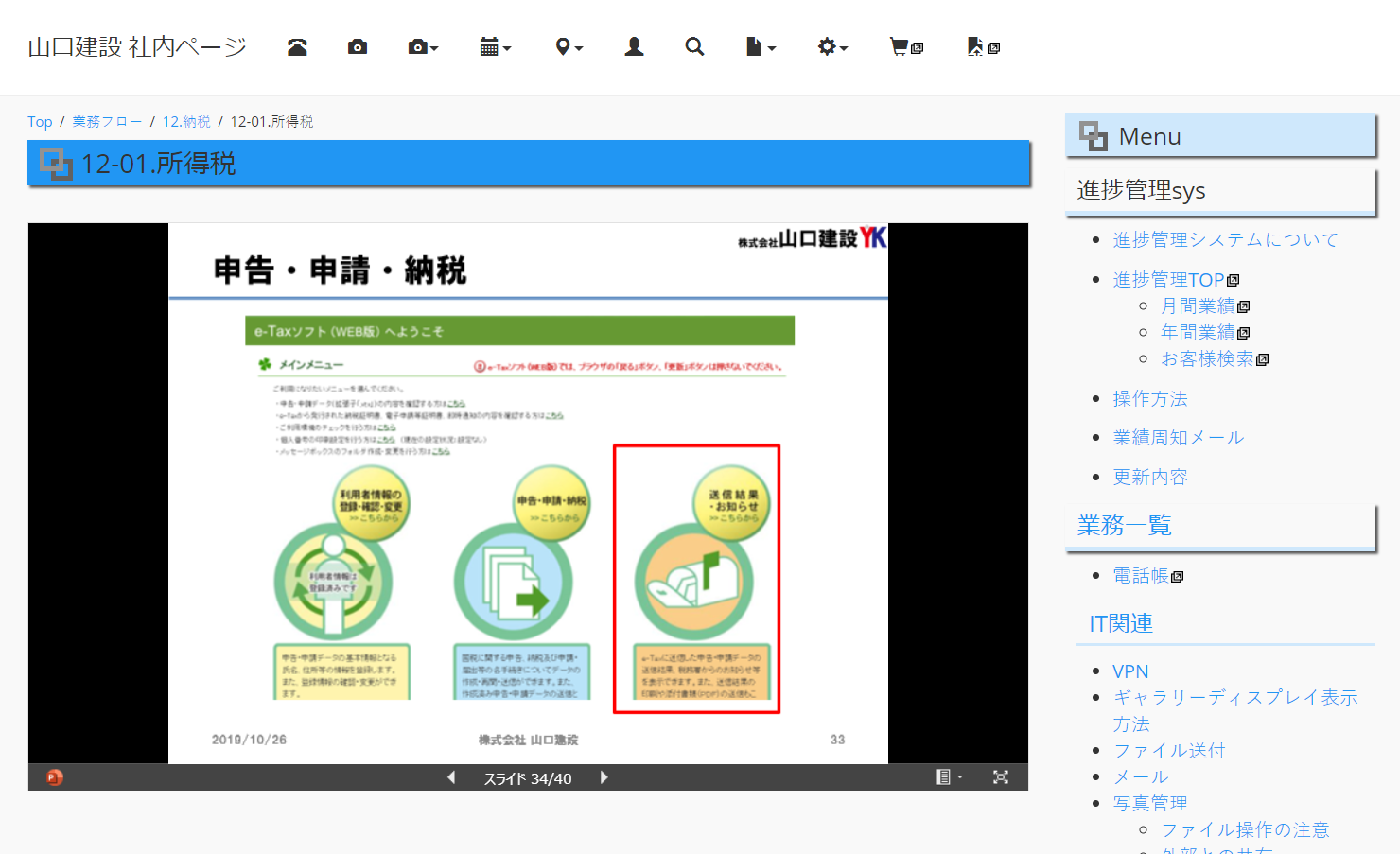
Task: Click the 山口建設 YK logo on slide
Action: click(x=813, y=238)
